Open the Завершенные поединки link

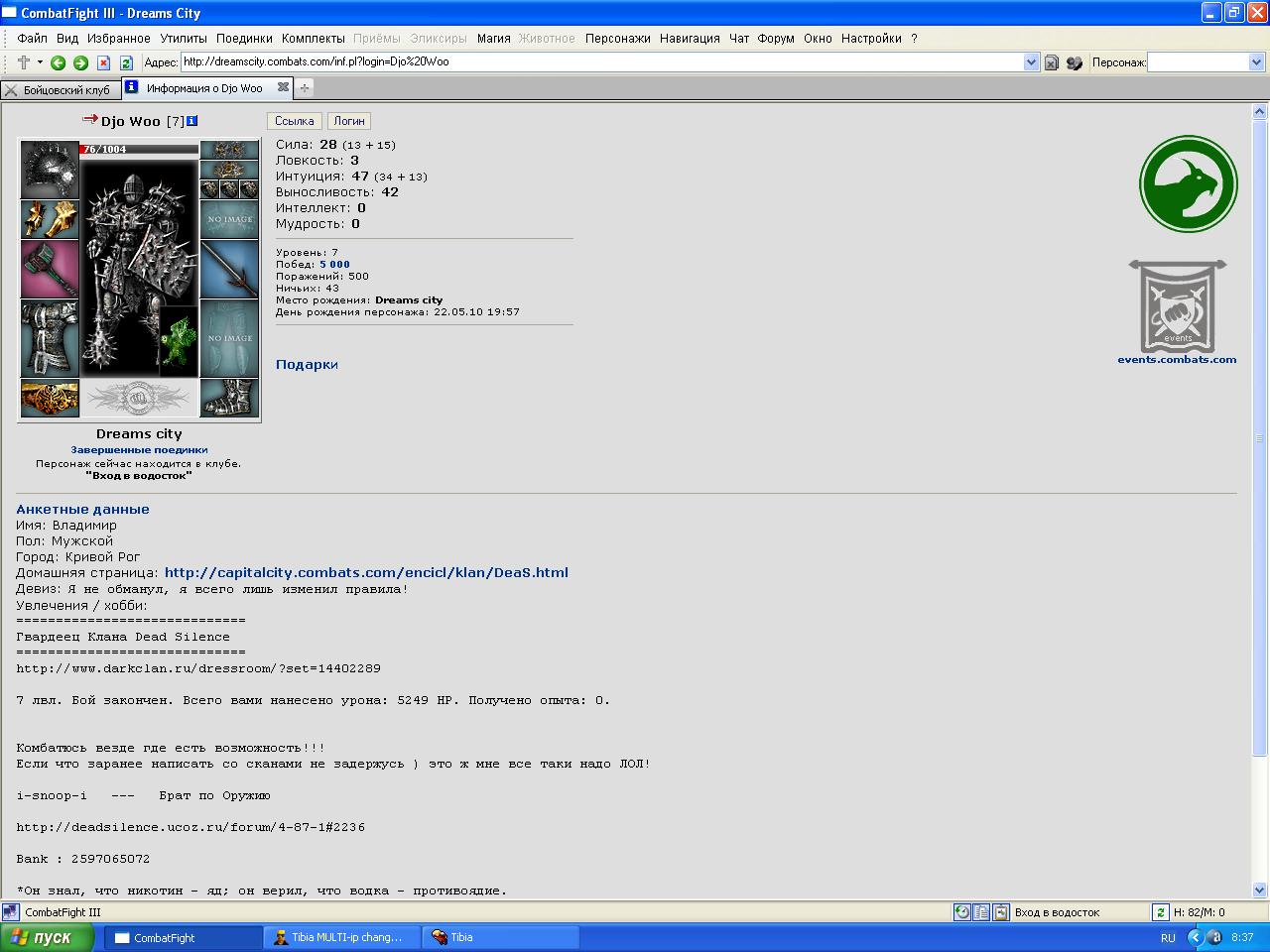139,450
